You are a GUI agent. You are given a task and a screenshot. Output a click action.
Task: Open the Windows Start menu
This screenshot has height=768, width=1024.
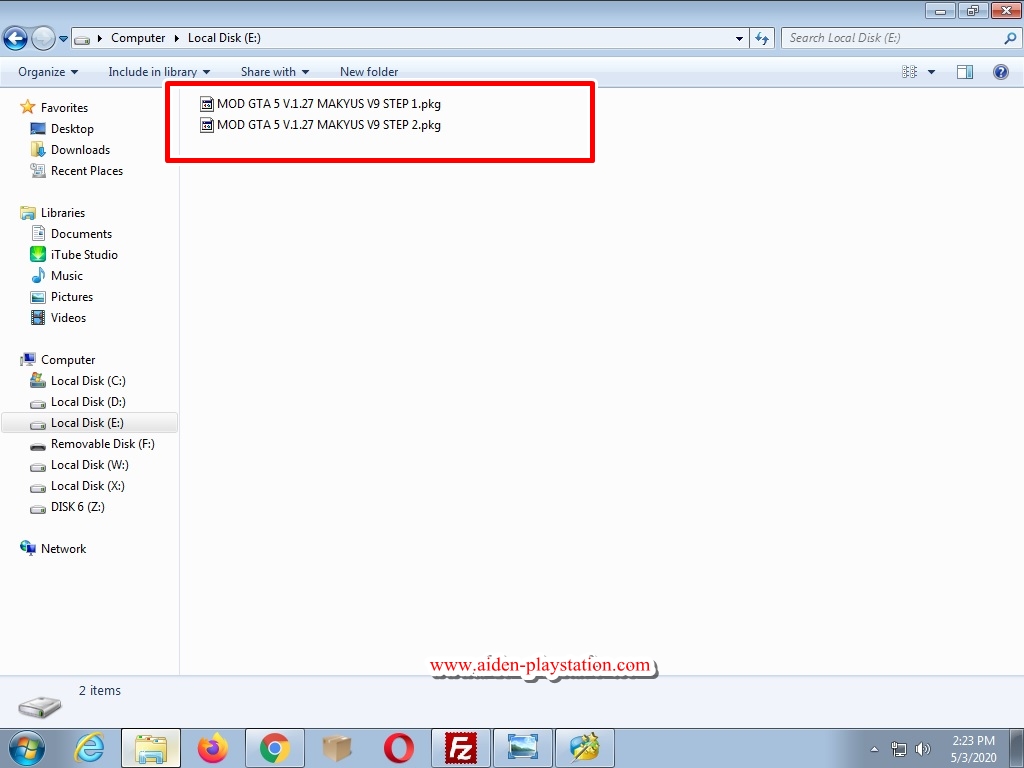pyautogui.click(x=27, y=748)
